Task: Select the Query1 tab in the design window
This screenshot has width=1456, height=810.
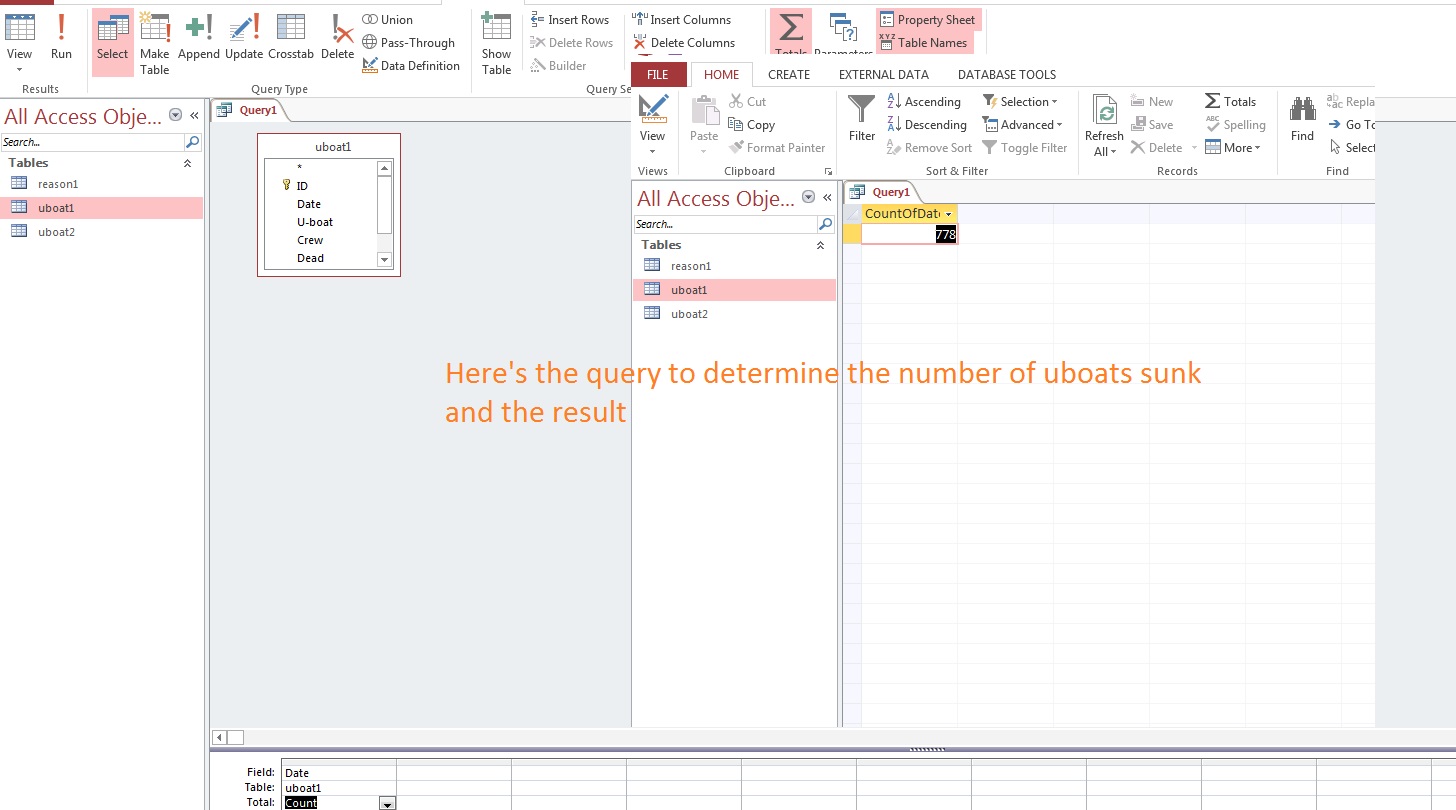Action: [x=248, y=110]
